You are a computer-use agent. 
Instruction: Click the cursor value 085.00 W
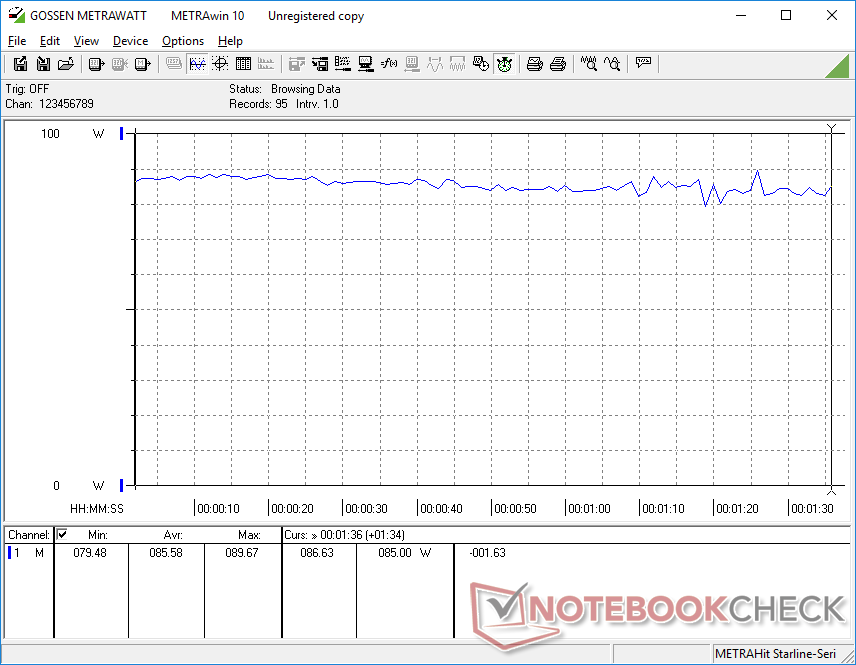tap(405, 553)
